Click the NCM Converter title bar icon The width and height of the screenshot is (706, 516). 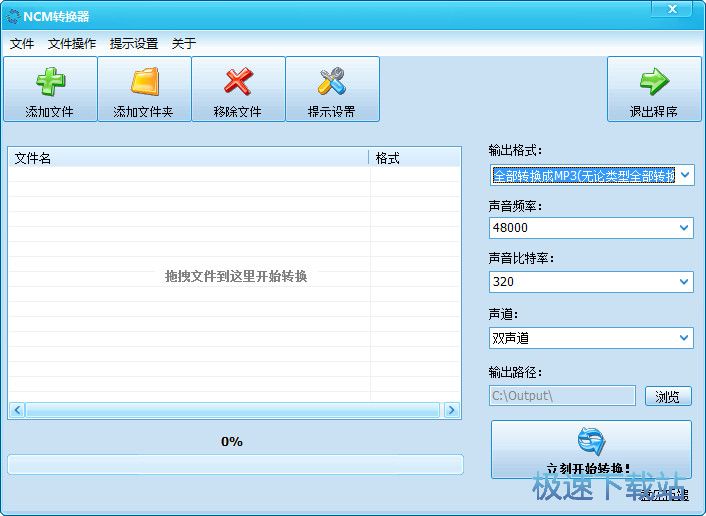(12, 16)
